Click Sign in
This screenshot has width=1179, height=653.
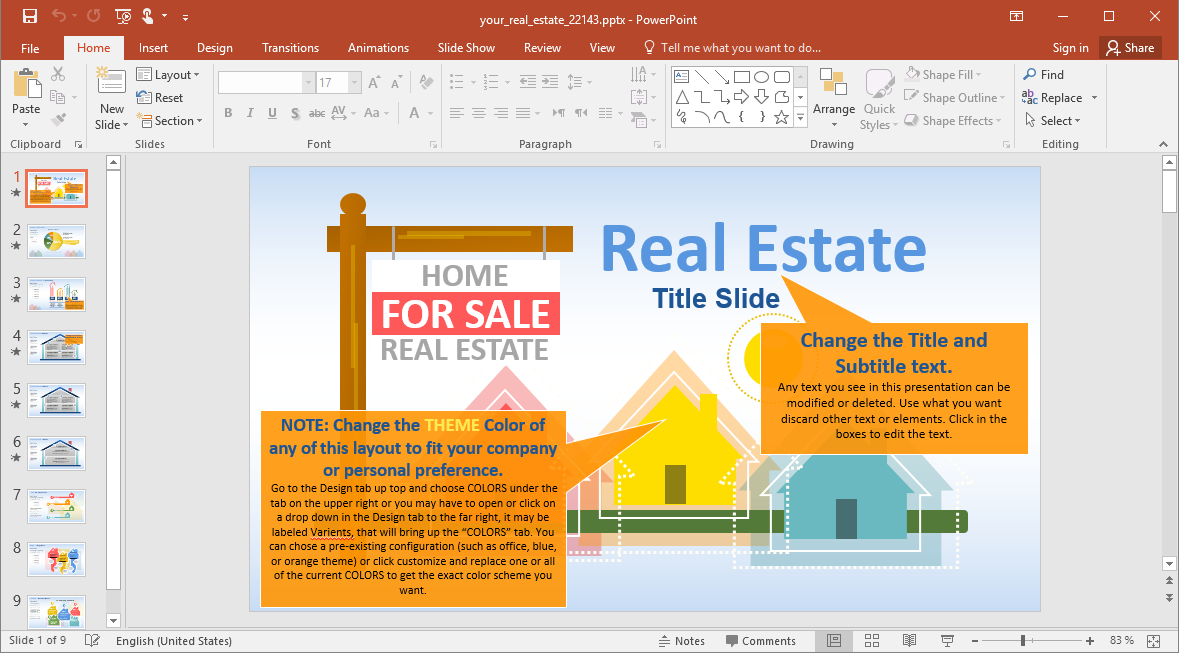[x=1070, y=48]
